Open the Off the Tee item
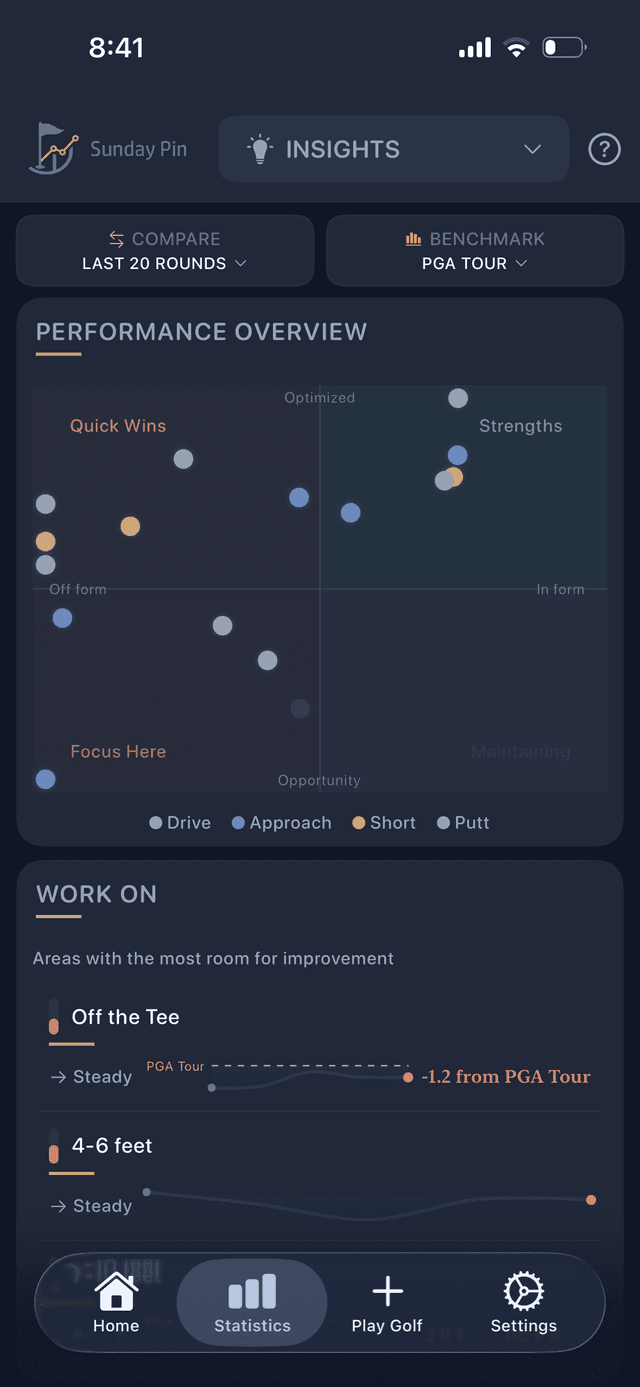Screen dimensions: 640x1387 [126, 1018]
